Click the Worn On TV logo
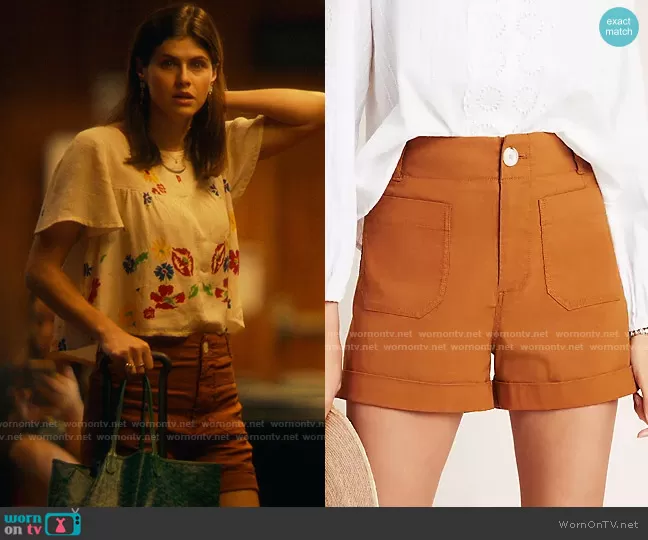The width and height of the screenshot is (648, 540). point(42,523)
